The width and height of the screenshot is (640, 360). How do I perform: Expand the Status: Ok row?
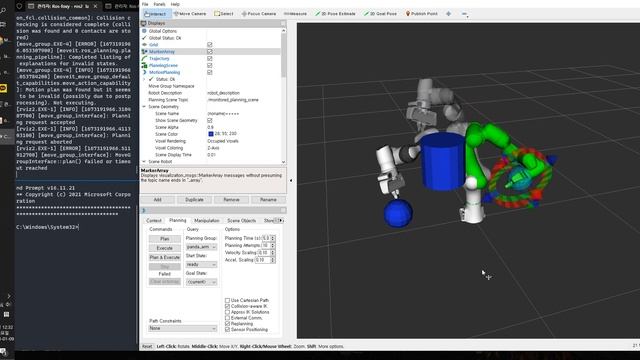pos(144,79)
